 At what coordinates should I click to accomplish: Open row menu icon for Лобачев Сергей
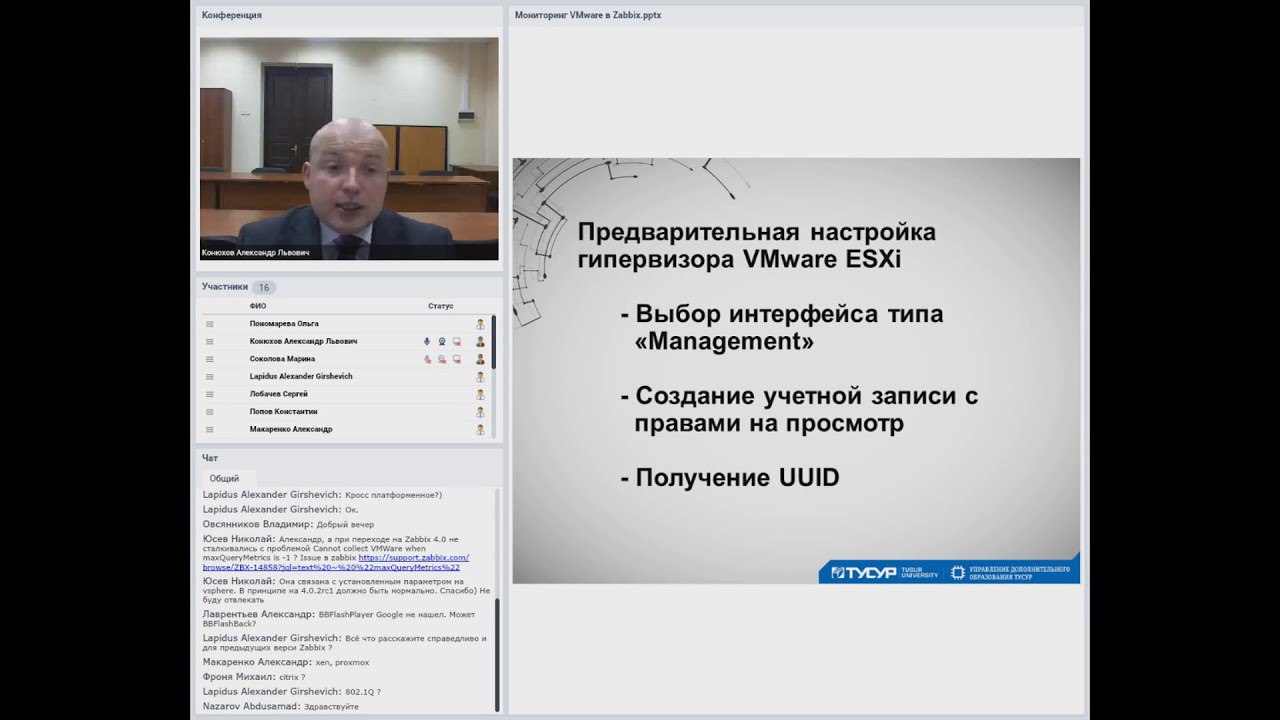click(210, 394)
